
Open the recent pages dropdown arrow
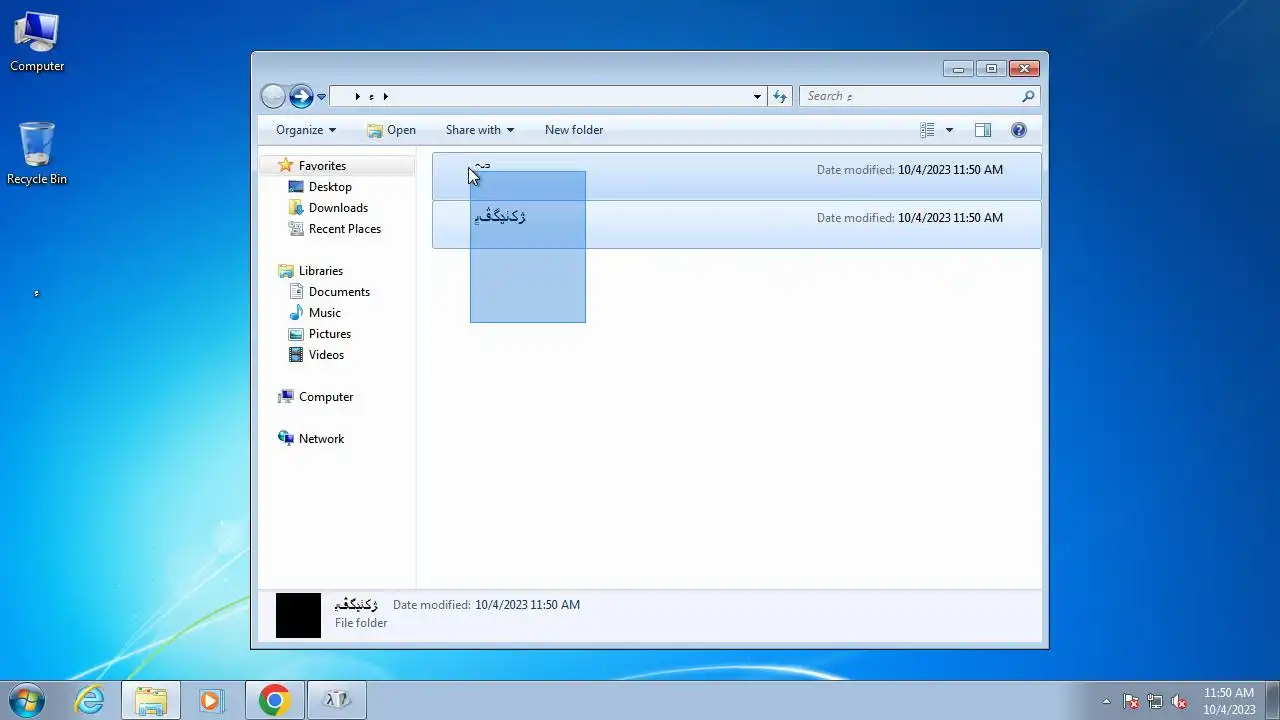coord(321,97)
